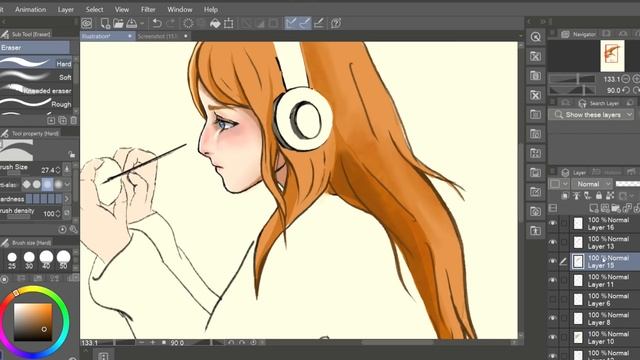Click the Scale/Rotate transform icon

coord(229,23)
